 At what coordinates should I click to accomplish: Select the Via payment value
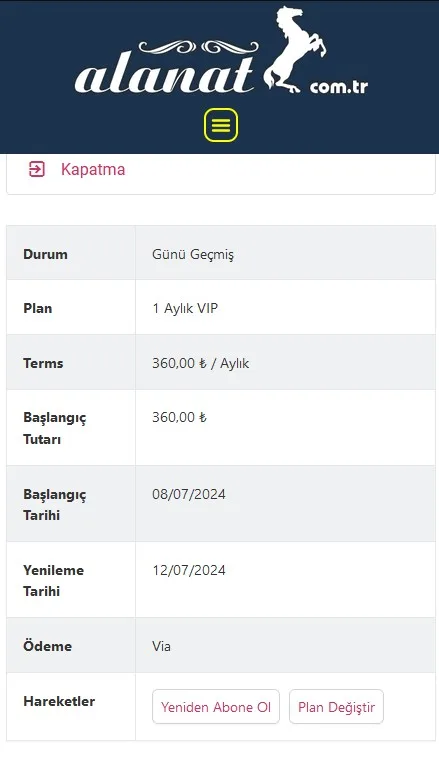161,646
